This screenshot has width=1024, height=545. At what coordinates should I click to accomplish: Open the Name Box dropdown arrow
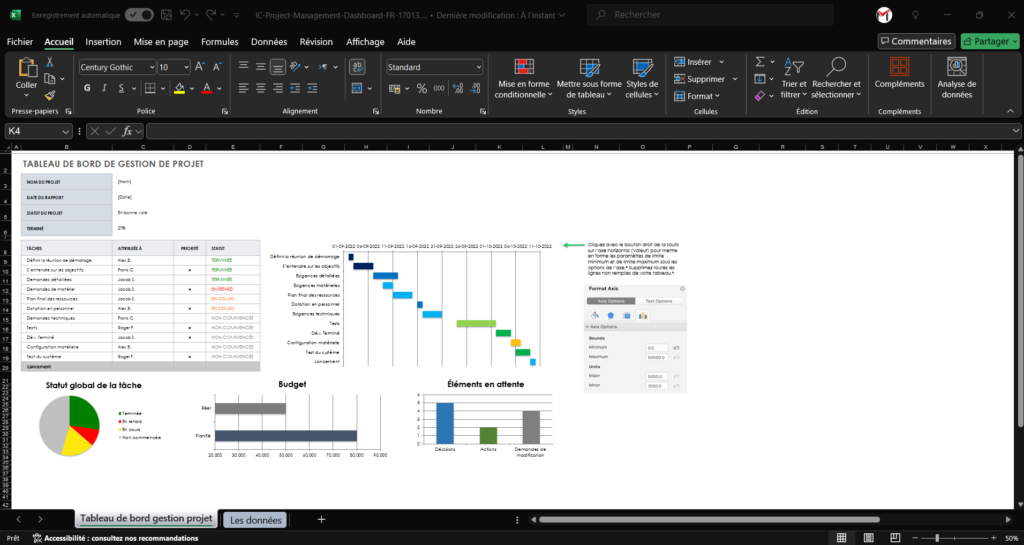(66, 131)
